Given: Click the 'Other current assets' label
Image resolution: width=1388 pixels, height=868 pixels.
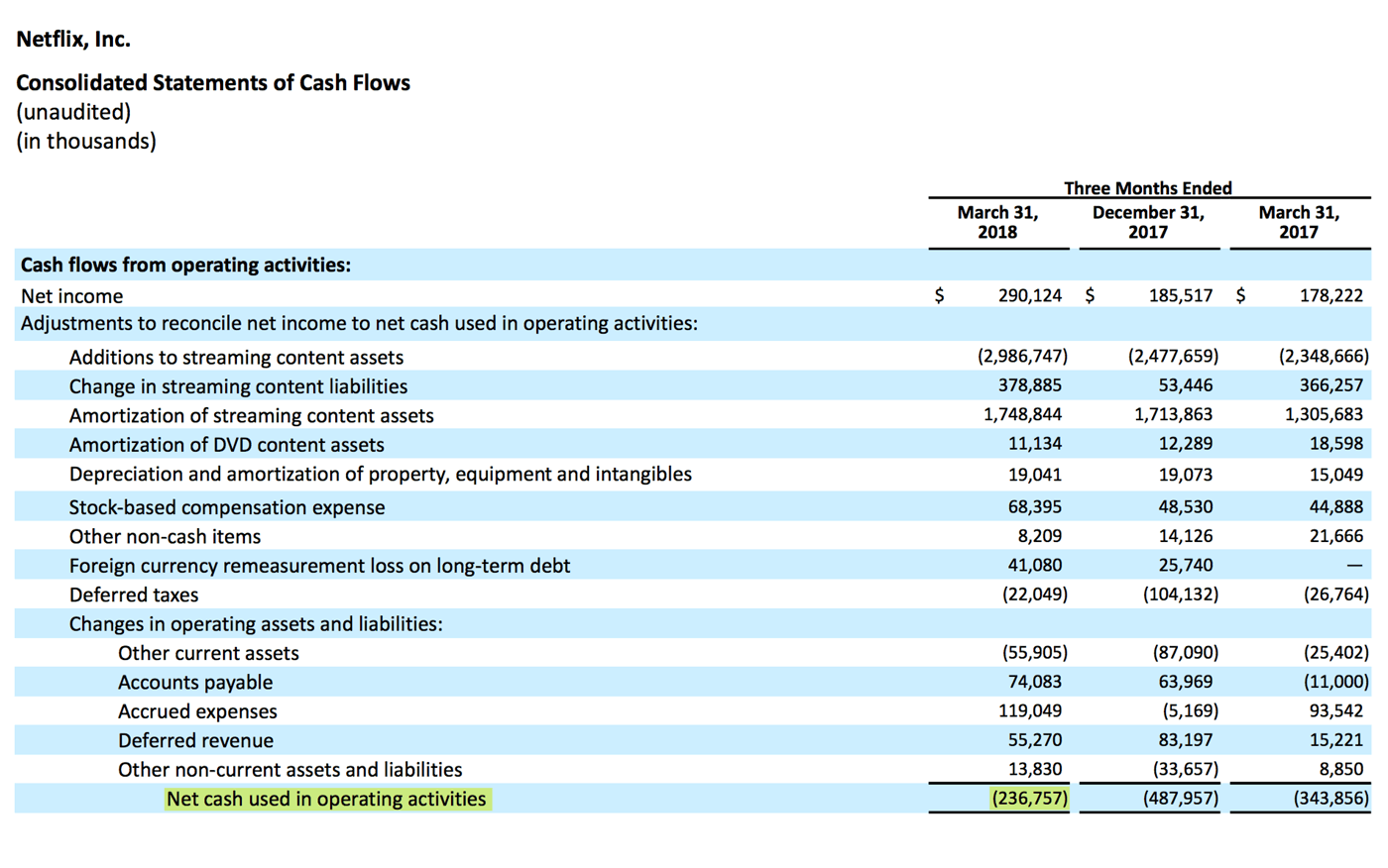Looking at the screenshot, I should pyautogui.click(x=208, y=654).
